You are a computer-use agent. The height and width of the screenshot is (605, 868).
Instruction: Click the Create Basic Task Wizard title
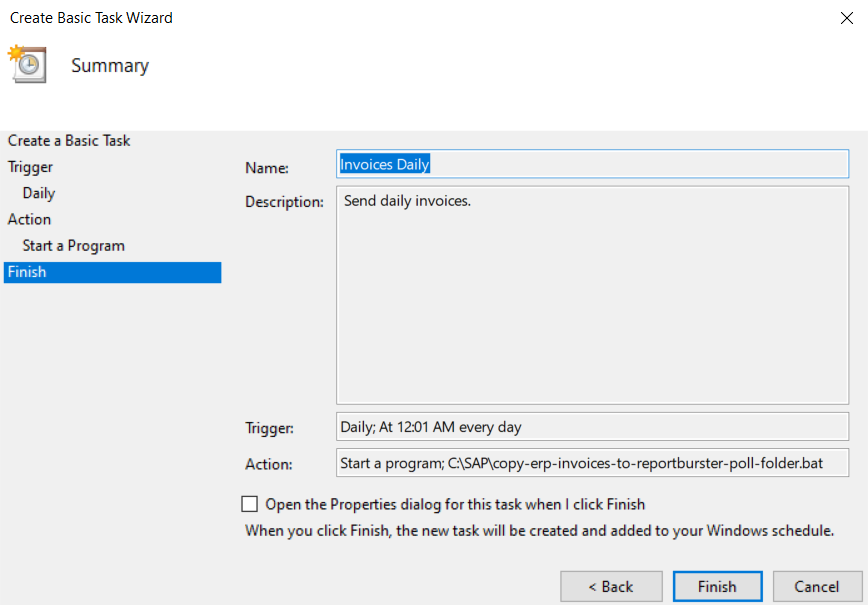[91, 18]
